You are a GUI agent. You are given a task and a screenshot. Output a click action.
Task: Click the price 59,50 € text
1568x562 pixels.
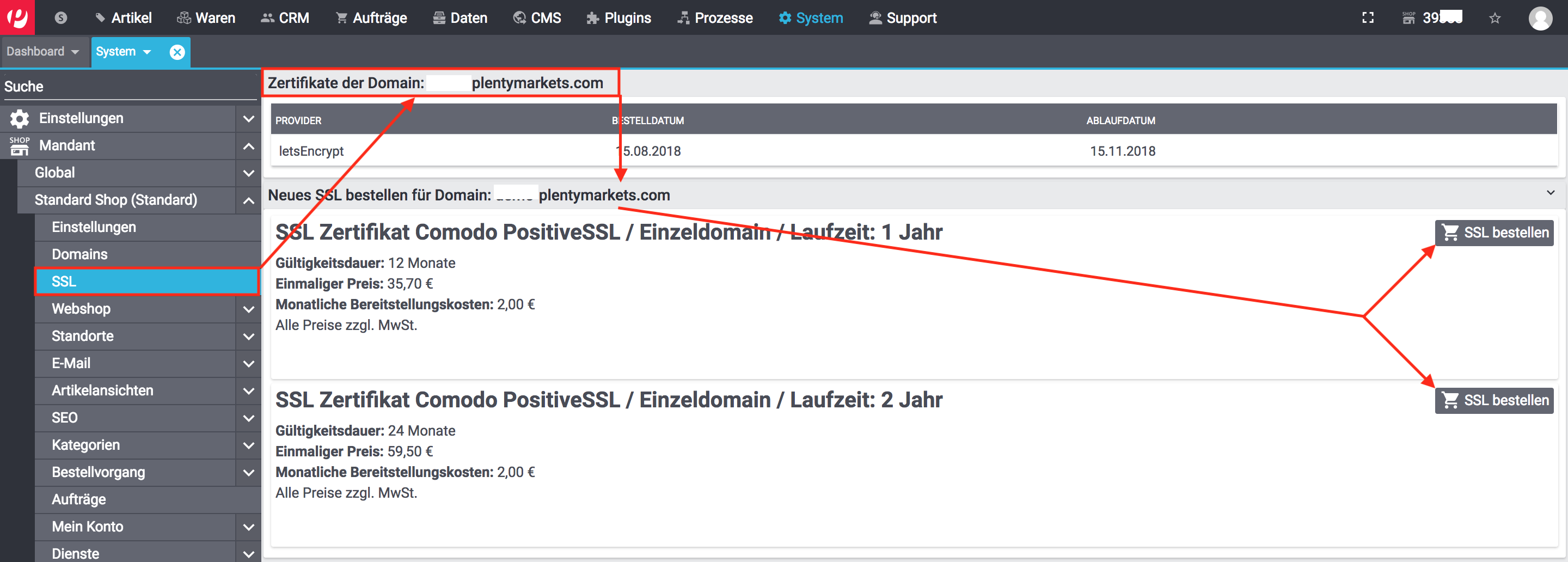411,452
